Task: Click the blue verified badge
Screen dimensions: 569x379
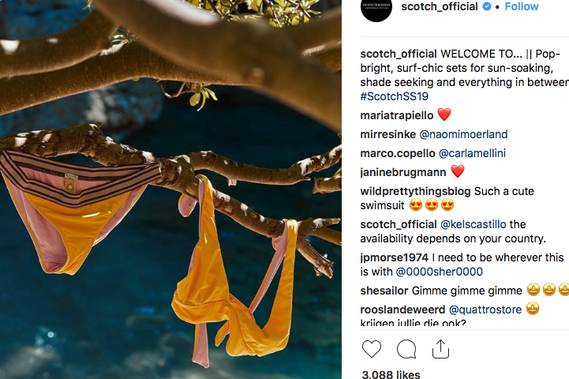Action: 487,6
